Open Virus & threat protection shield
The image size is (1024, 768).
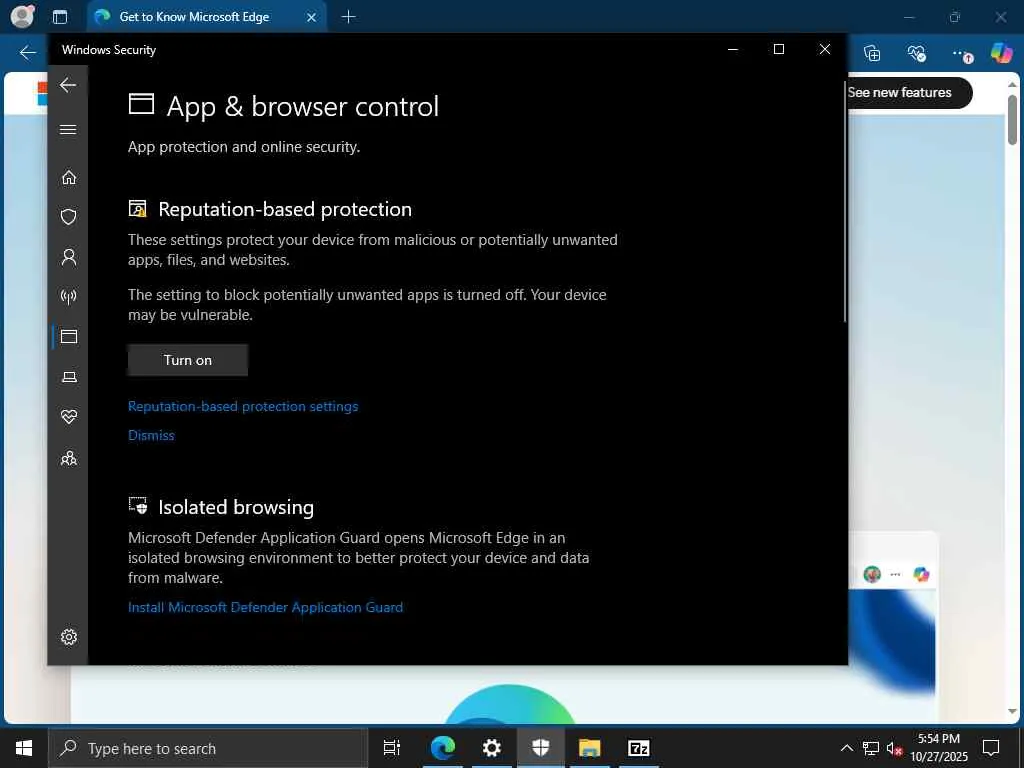[69, 217]
